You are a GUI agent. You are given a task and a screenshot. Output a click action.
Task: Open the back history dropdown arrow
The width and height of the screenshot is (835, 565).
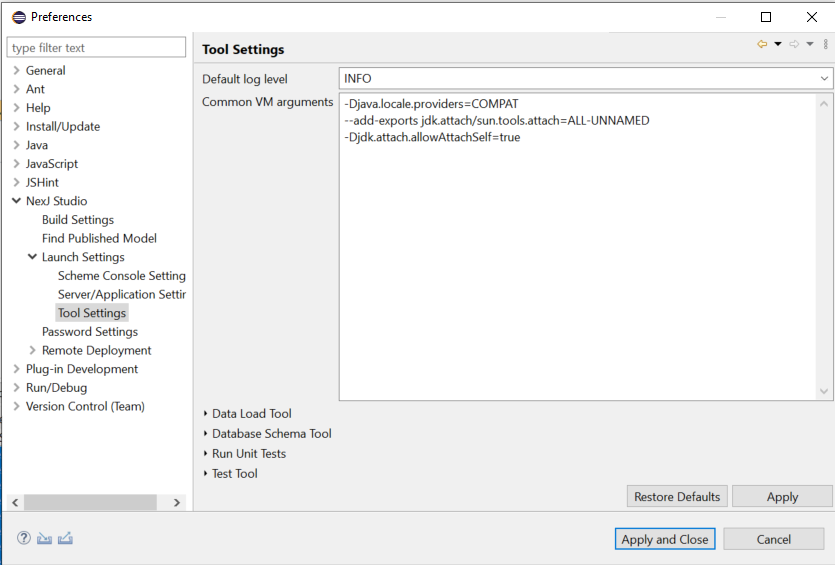point(777,44)
